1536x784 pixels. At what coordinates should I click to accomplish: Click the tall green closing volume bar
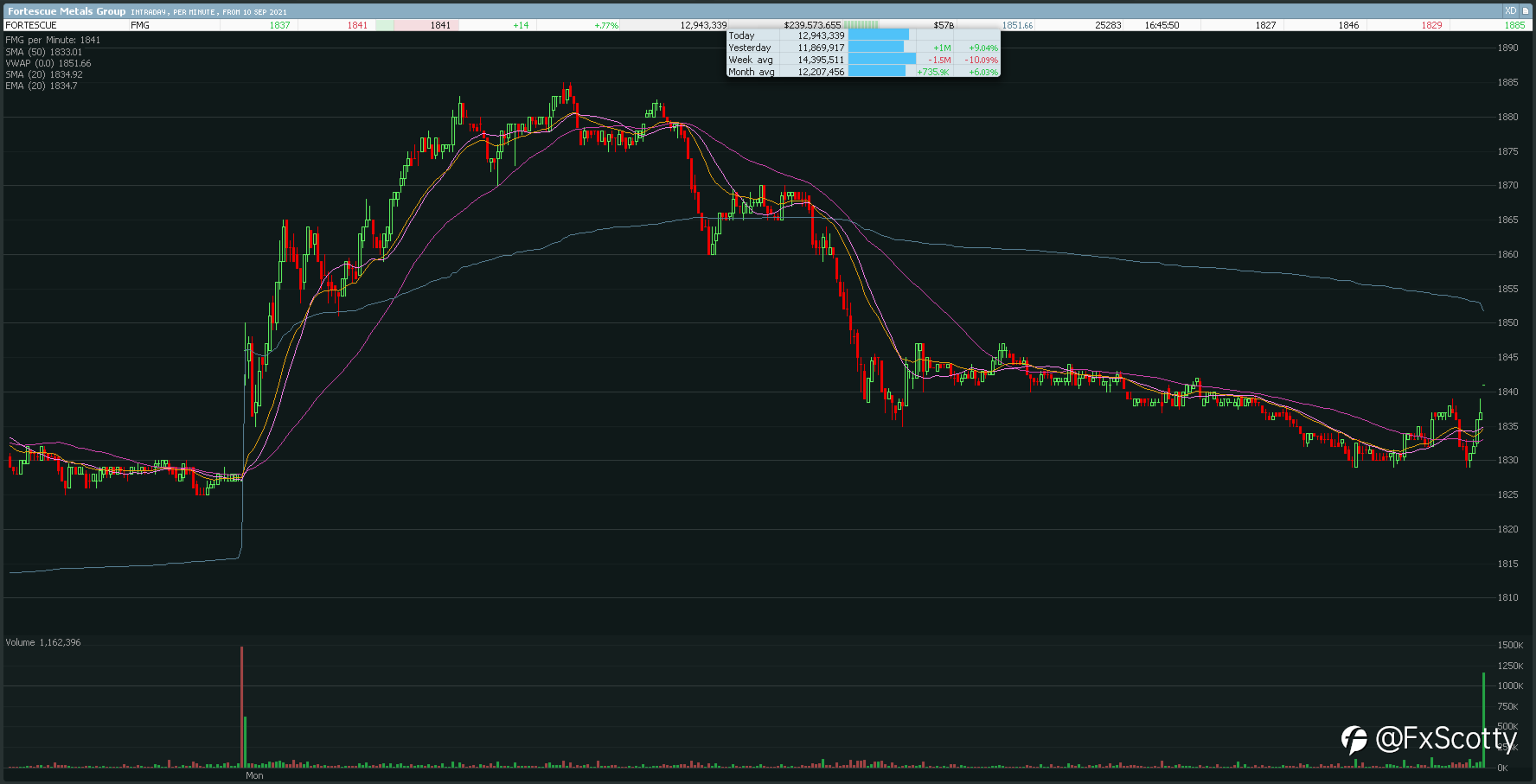(1483, 719)
